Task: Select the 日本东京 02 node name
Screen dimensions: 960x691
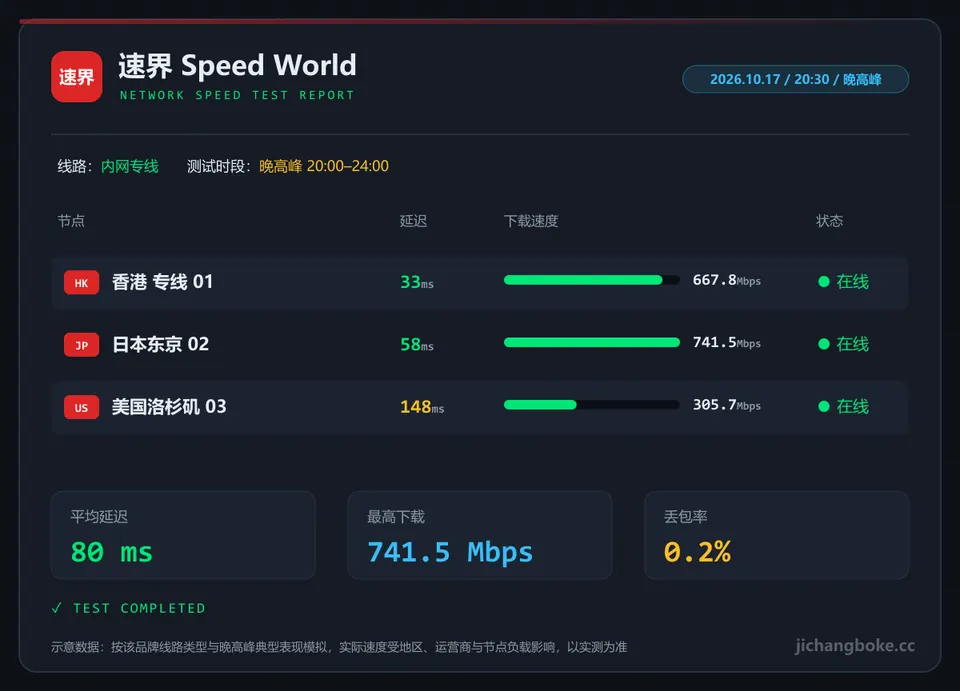Action: tap(160, 344)
